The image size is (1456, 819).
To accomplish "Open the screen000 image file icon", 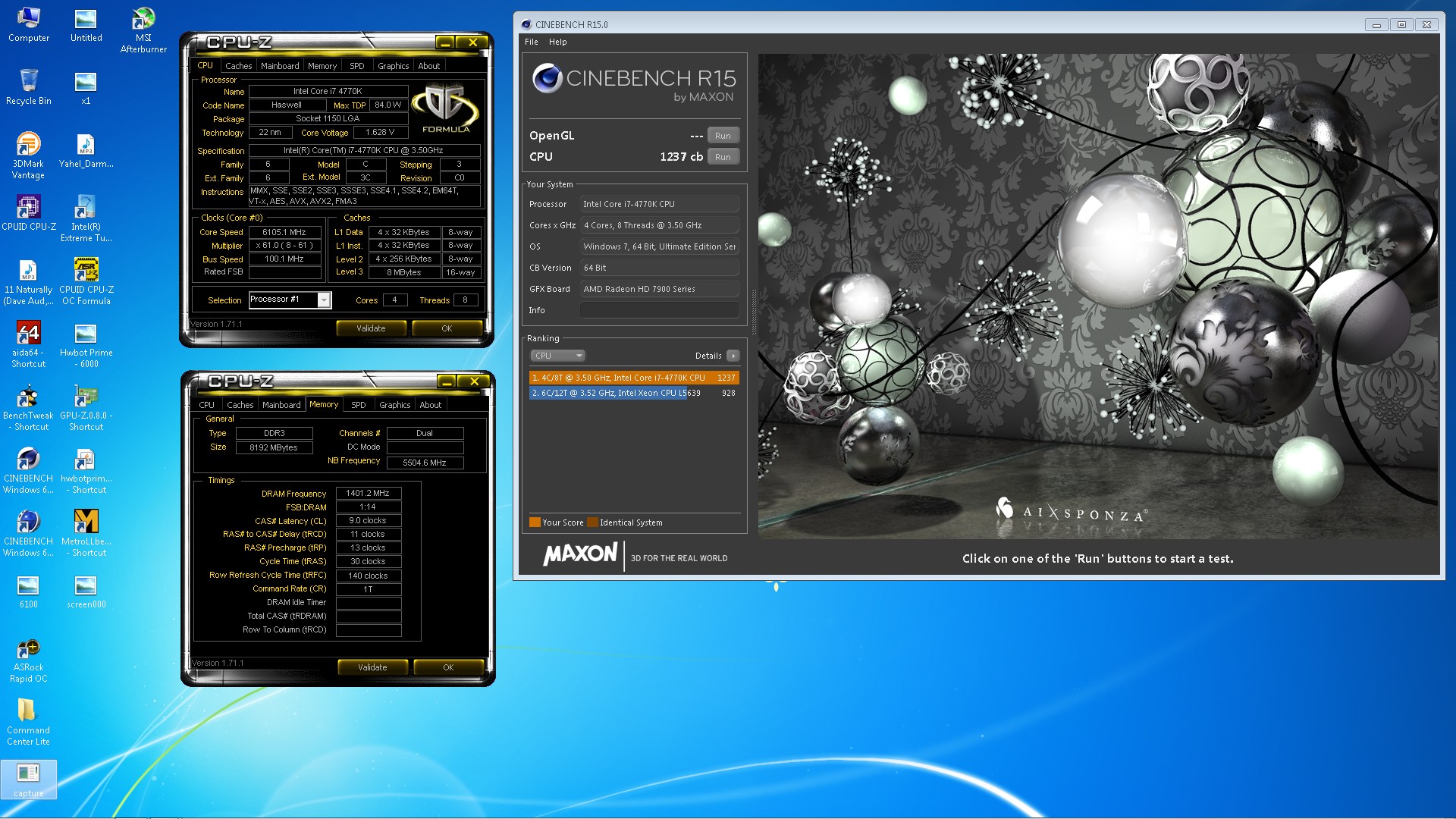I will click(x=86, y=591).
